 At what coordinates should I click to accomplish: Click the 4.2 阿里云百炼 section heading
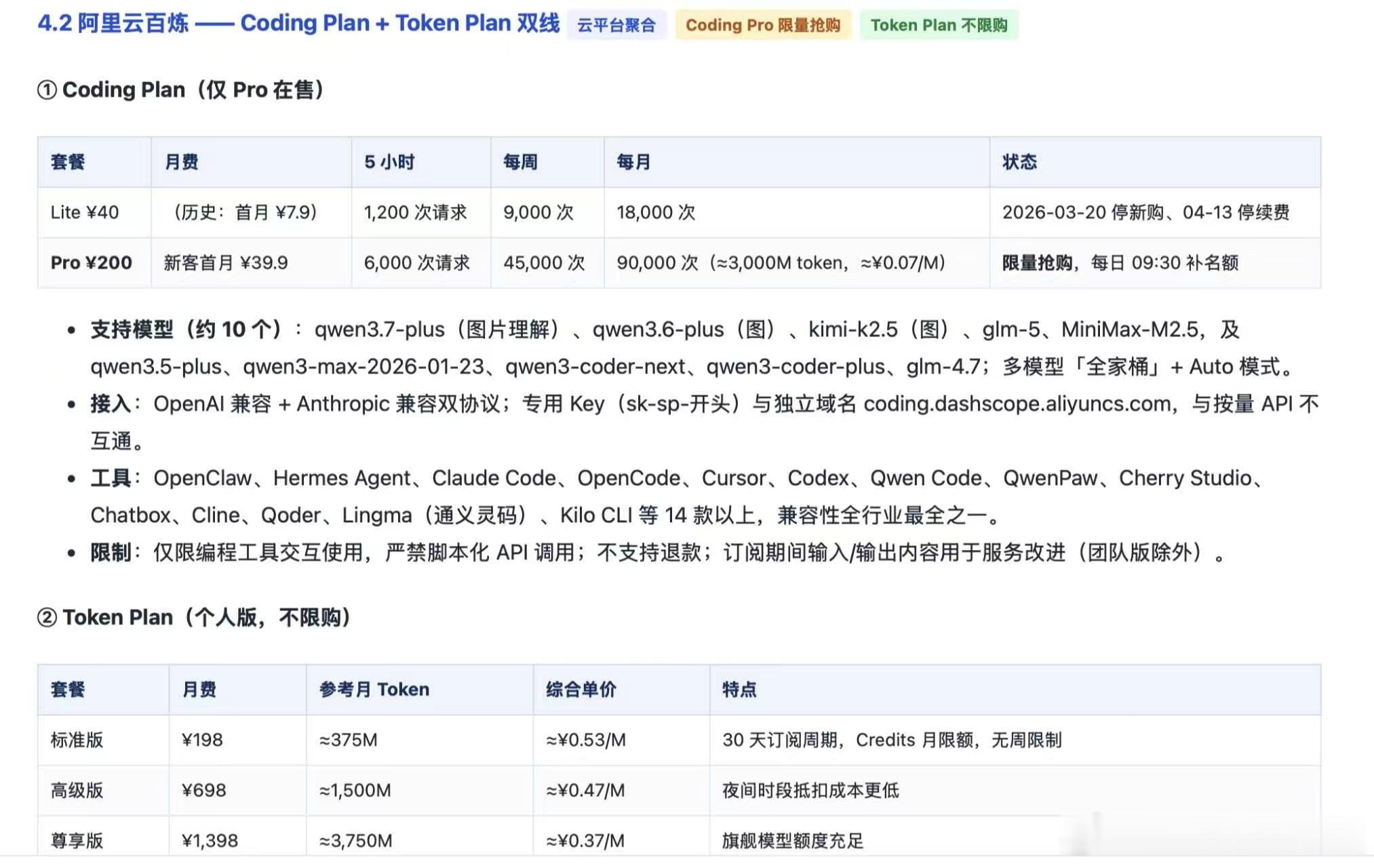(298, 23)
